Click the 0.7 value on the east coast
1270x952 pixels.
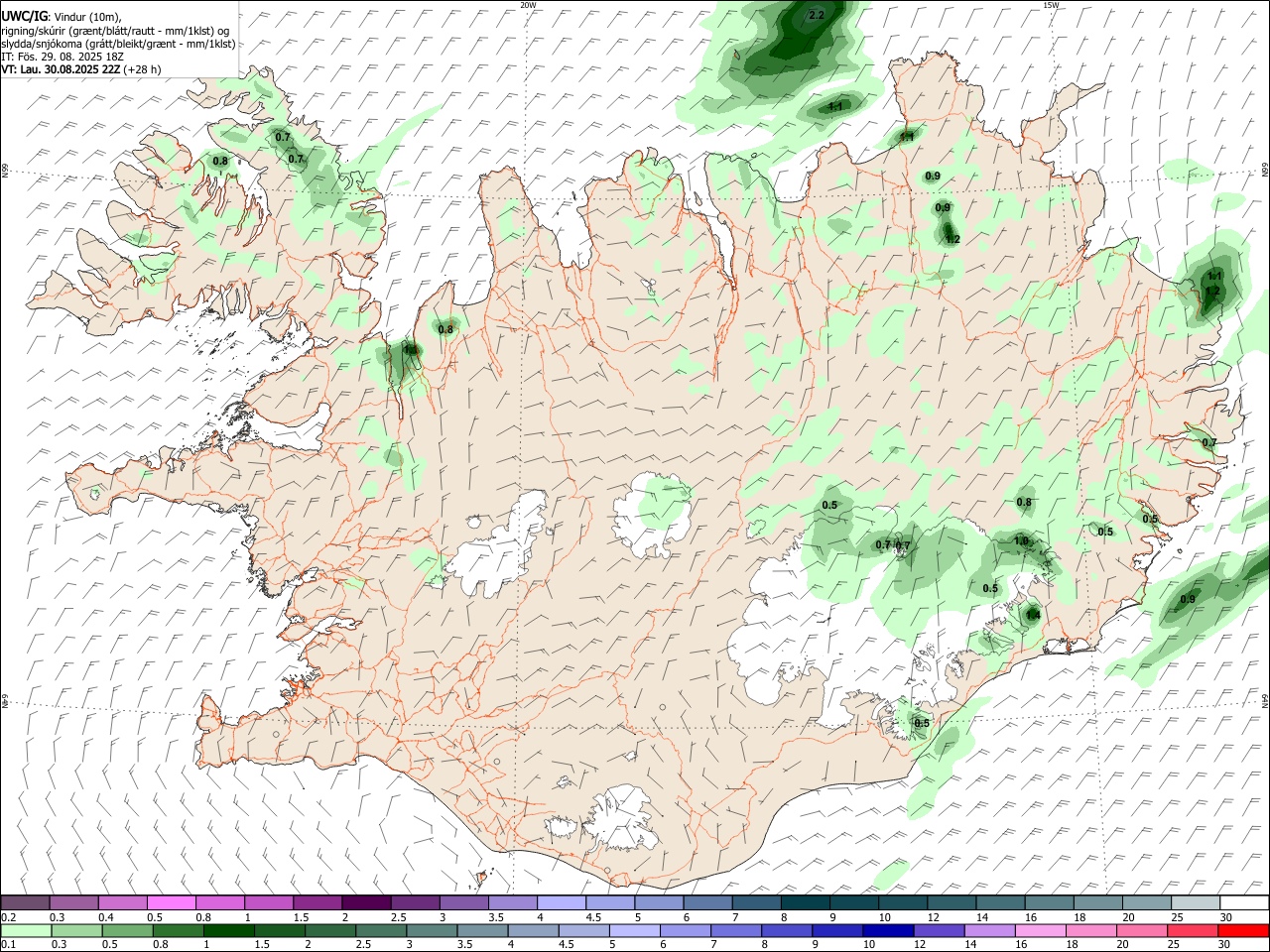1209,442
